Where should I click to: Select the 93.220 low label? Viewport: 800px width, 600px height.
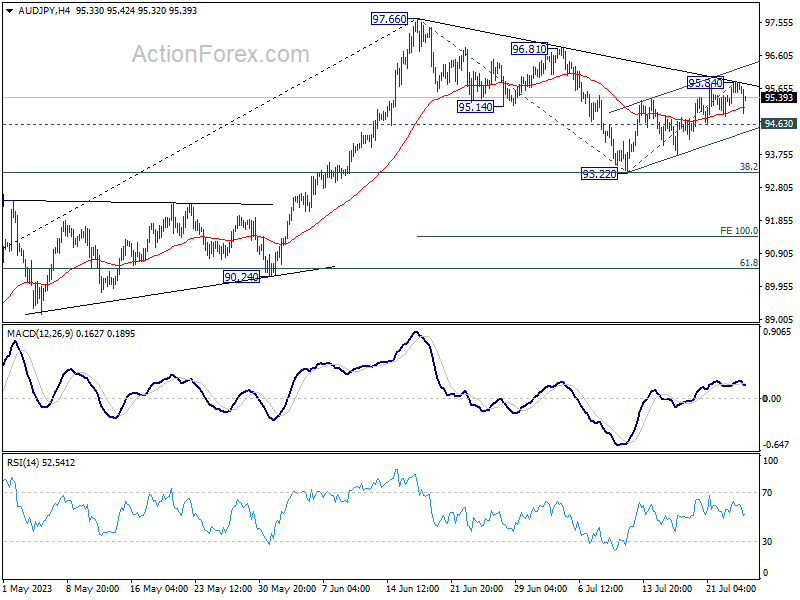tap(599, 174)
